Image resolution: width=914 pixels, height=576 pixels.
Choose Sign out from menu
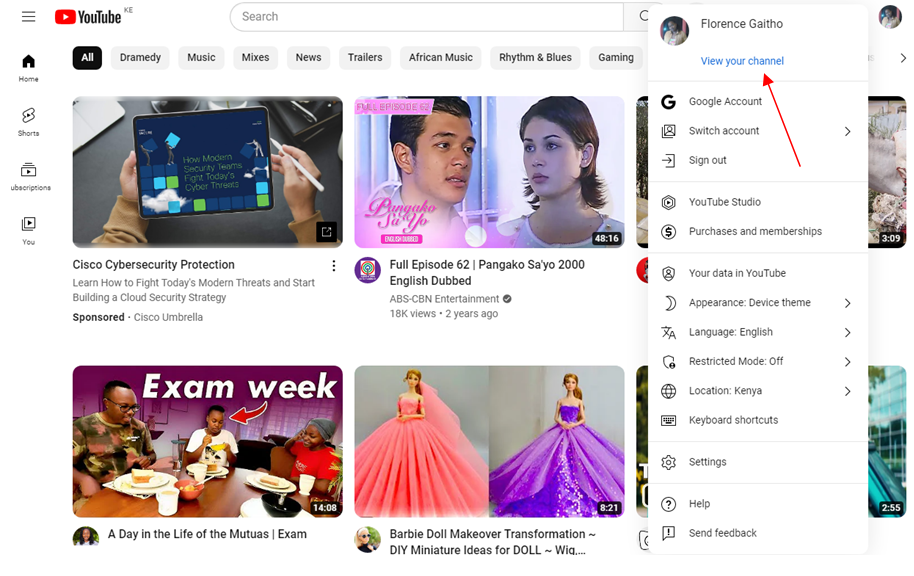[707, 160]
